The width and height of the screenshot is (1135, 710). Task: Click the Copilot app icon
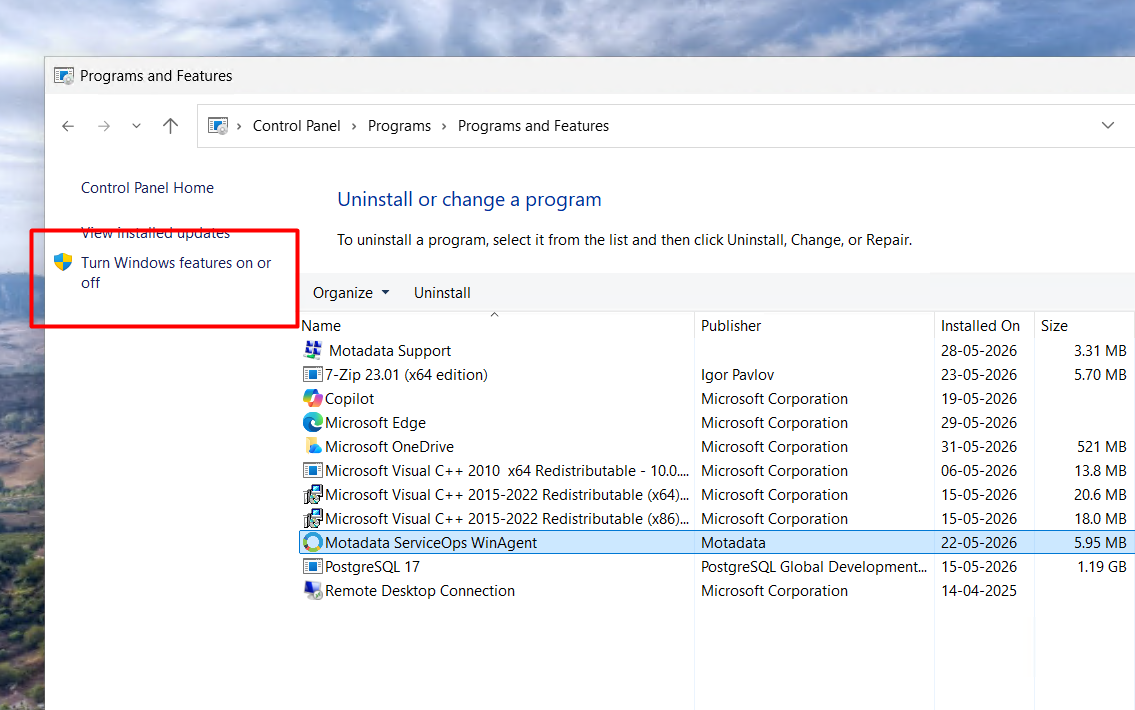(x=313, y=399)
